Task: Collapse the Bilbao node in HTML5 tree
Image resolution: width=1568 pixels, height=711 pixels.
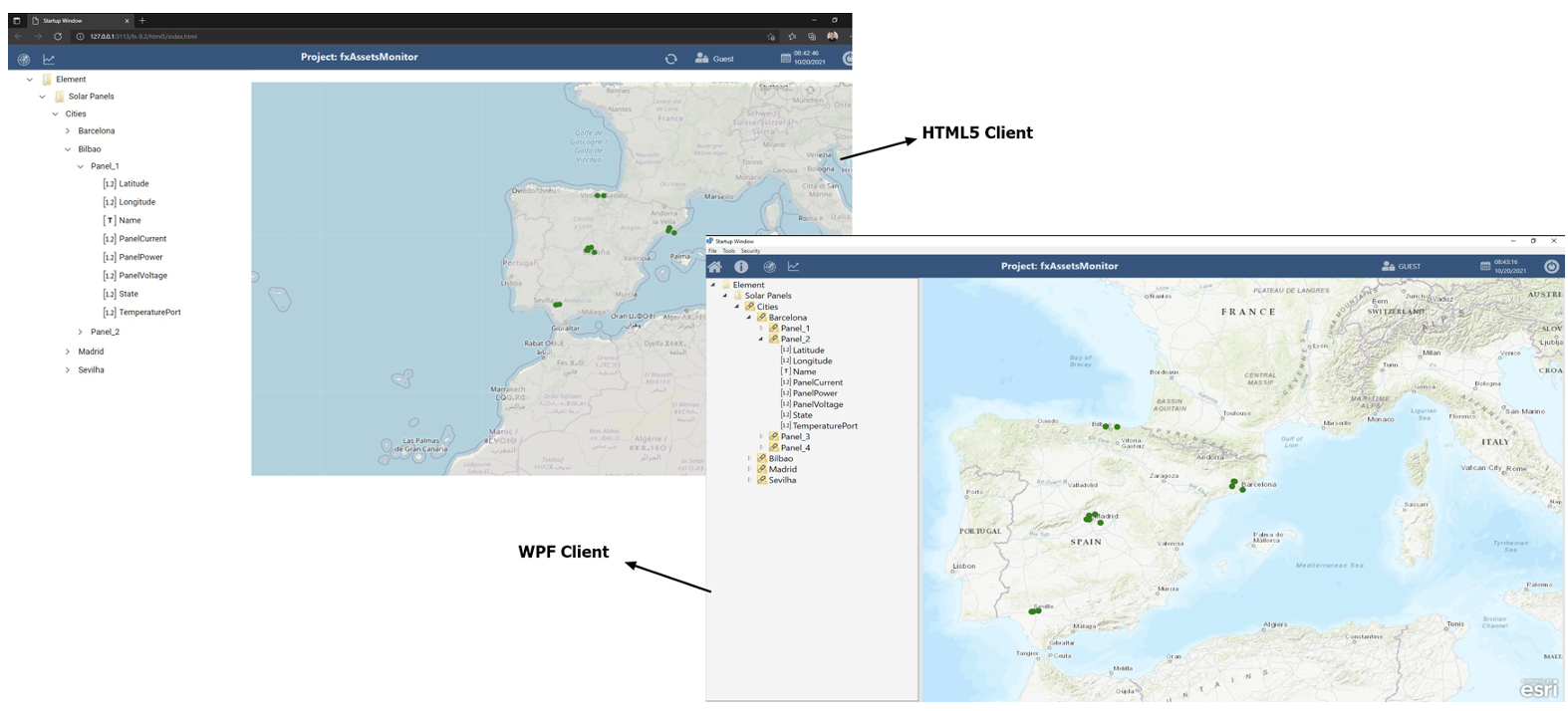Action: click(68, 149)
